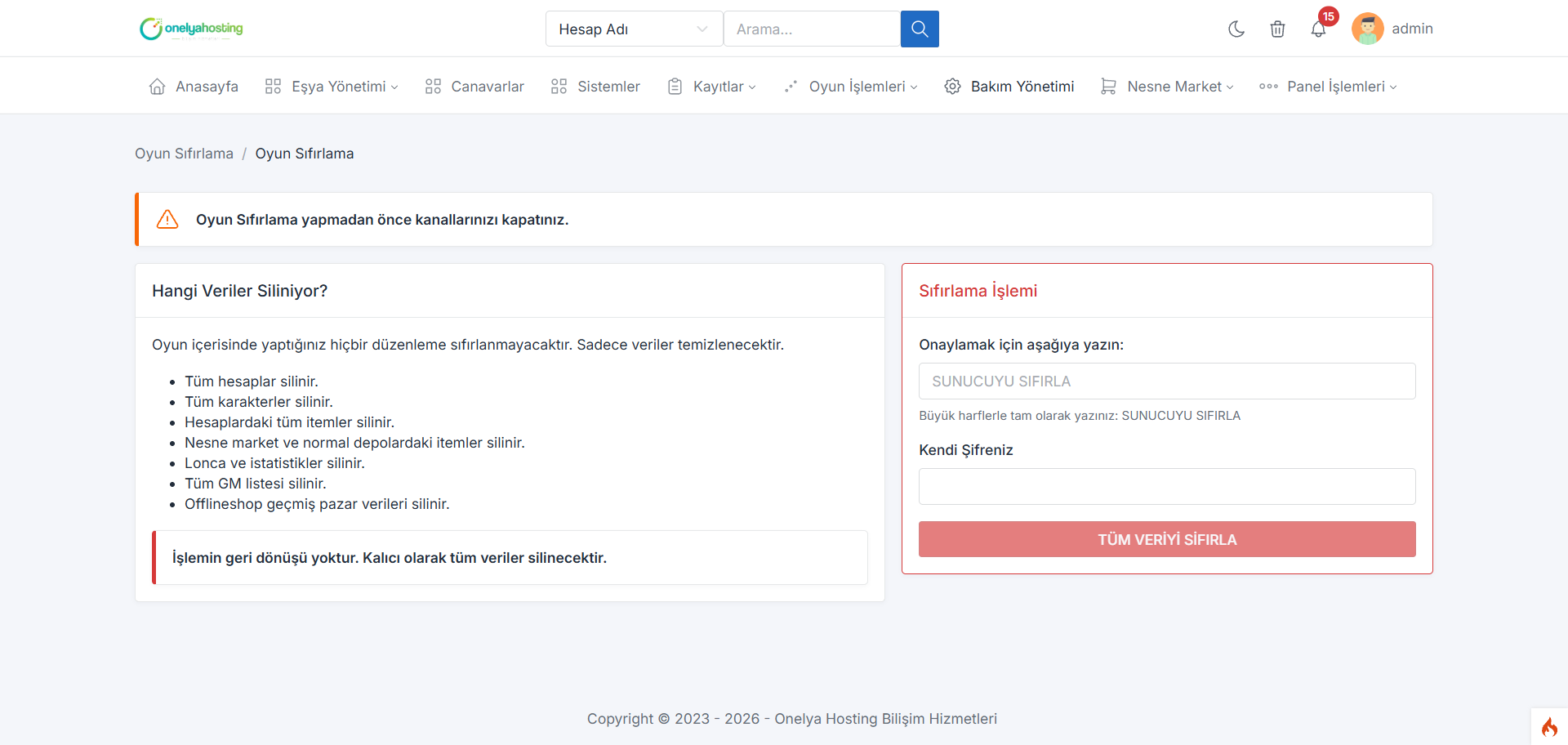Open notifications bell with 15 badge
This screenshot has width=1568, height=745.
click(x=1318, y=29)
